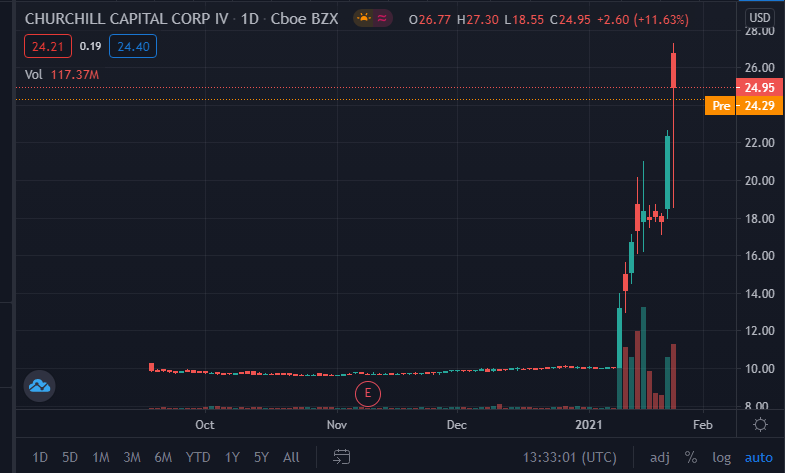
Task: Click the 12.00 price axis label
Action: [x=759, y=330]
